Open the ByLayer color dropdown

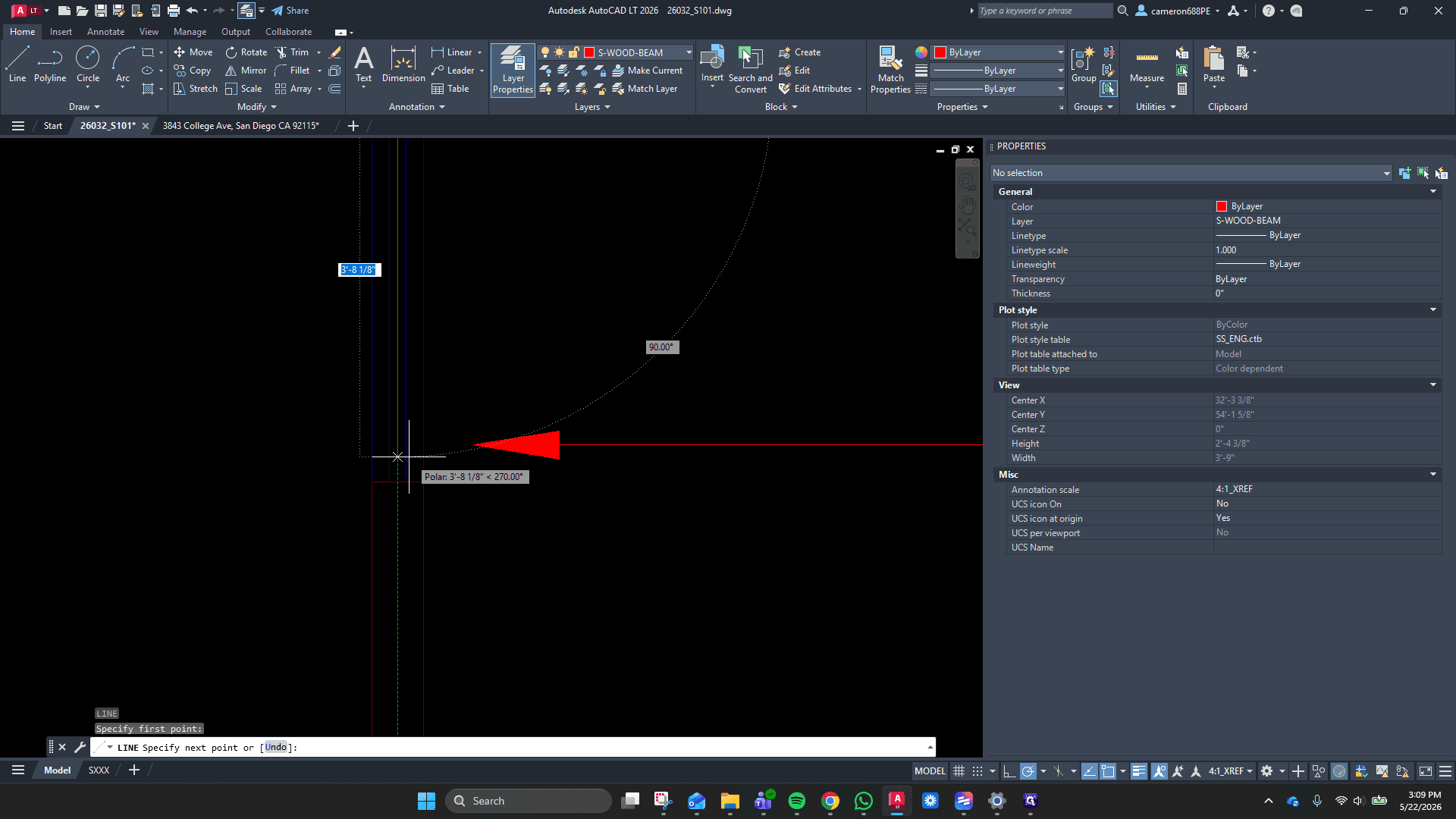click(x=1060, y=52)
